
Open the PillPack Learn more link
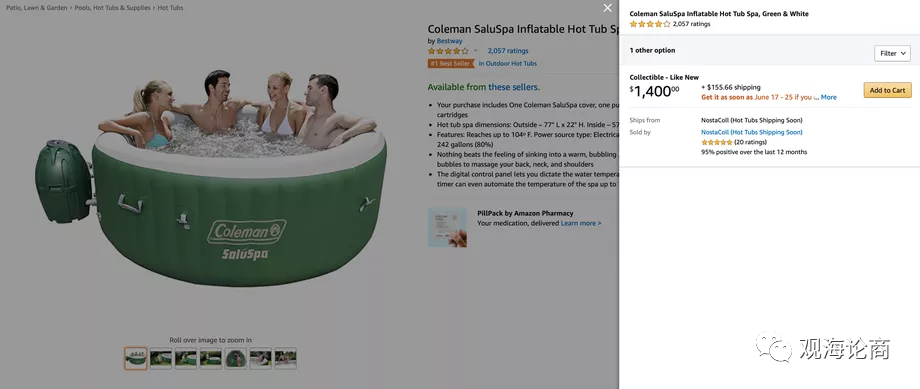581,224
